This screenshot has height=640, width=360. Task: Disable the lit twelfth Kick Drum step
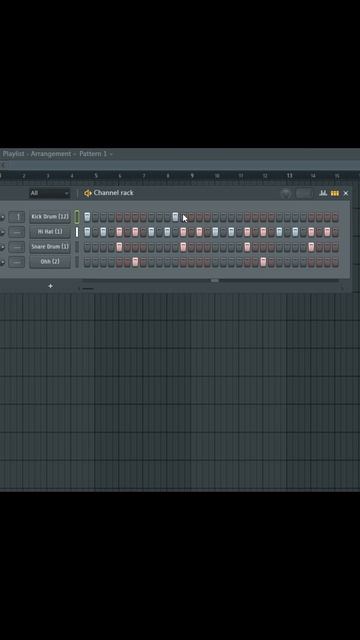pyautogui.click(x=175, y=217)
